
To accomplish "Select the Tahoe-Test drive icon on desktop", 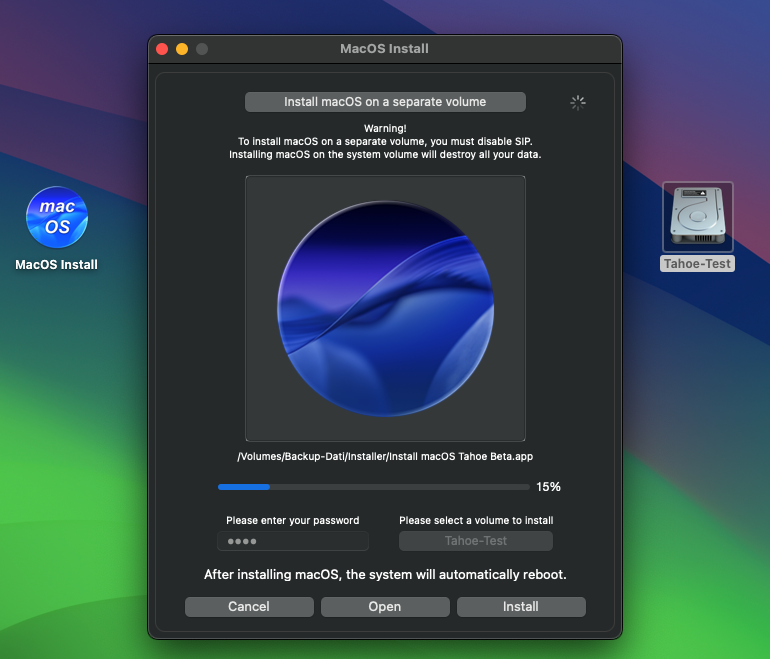I will [x=698, y=217].
